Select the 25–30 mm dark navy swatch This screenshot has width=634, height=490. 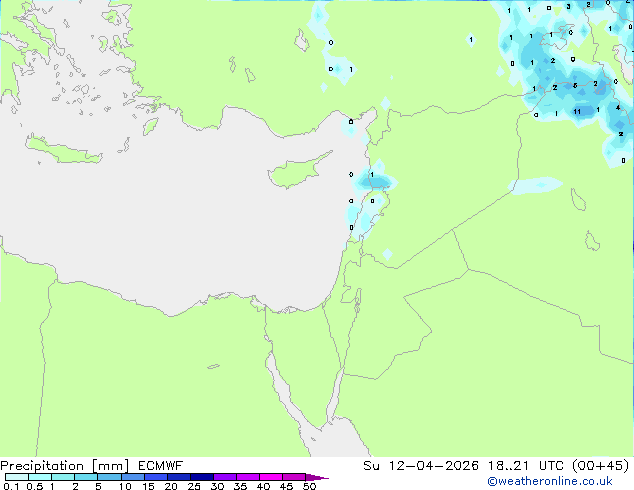pyautogui.click(x=201, y=477)
